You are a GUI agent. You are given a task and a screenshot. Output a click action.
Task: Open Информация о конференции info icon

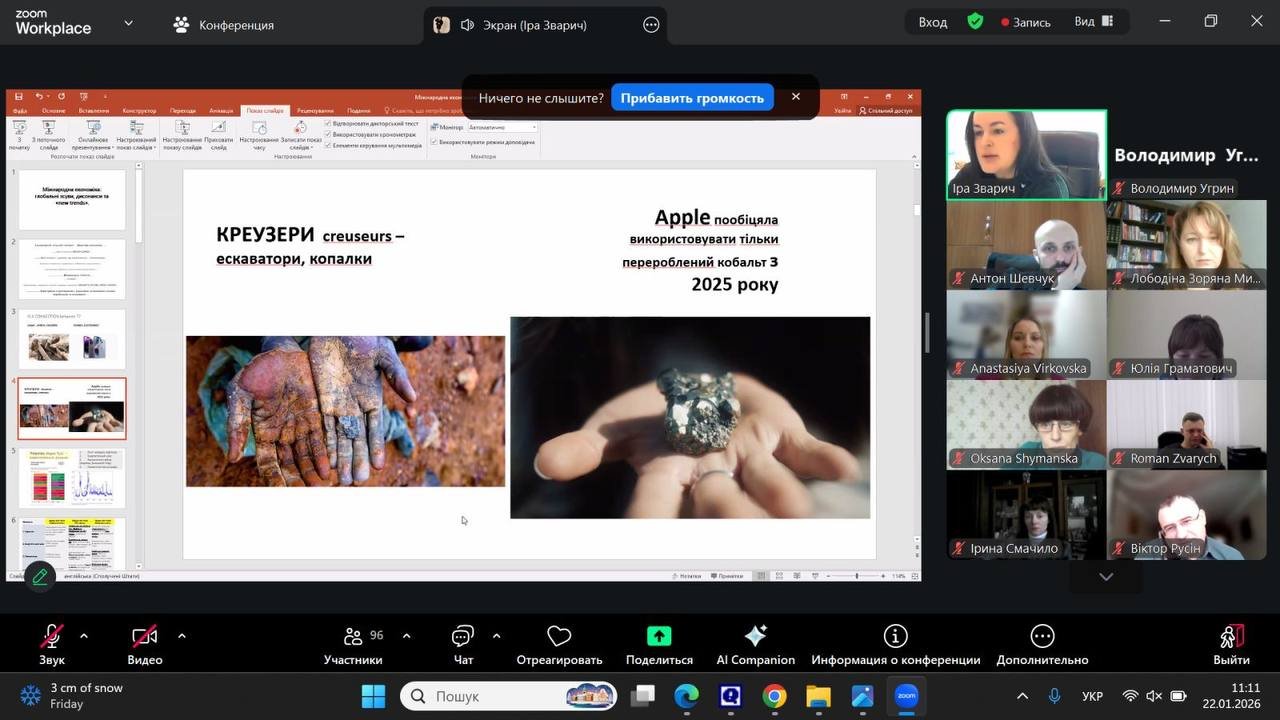[x=895, y=637]
